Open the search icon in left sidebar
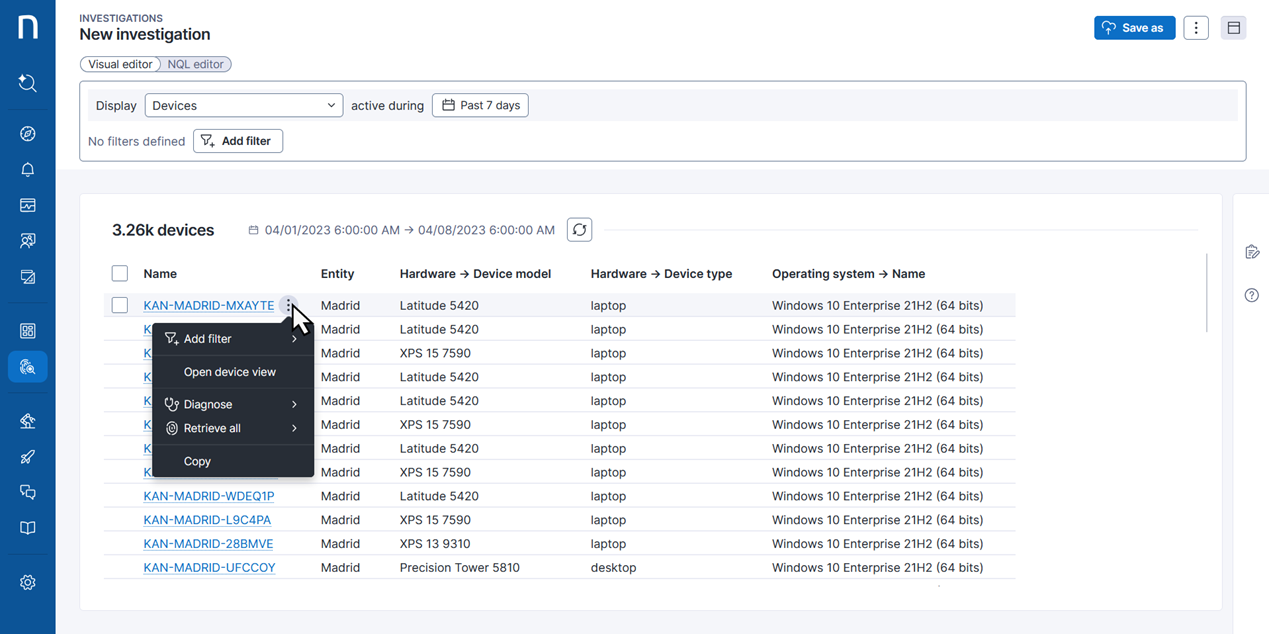Screen dimensions: 1269x634 [x=27, y=83]
